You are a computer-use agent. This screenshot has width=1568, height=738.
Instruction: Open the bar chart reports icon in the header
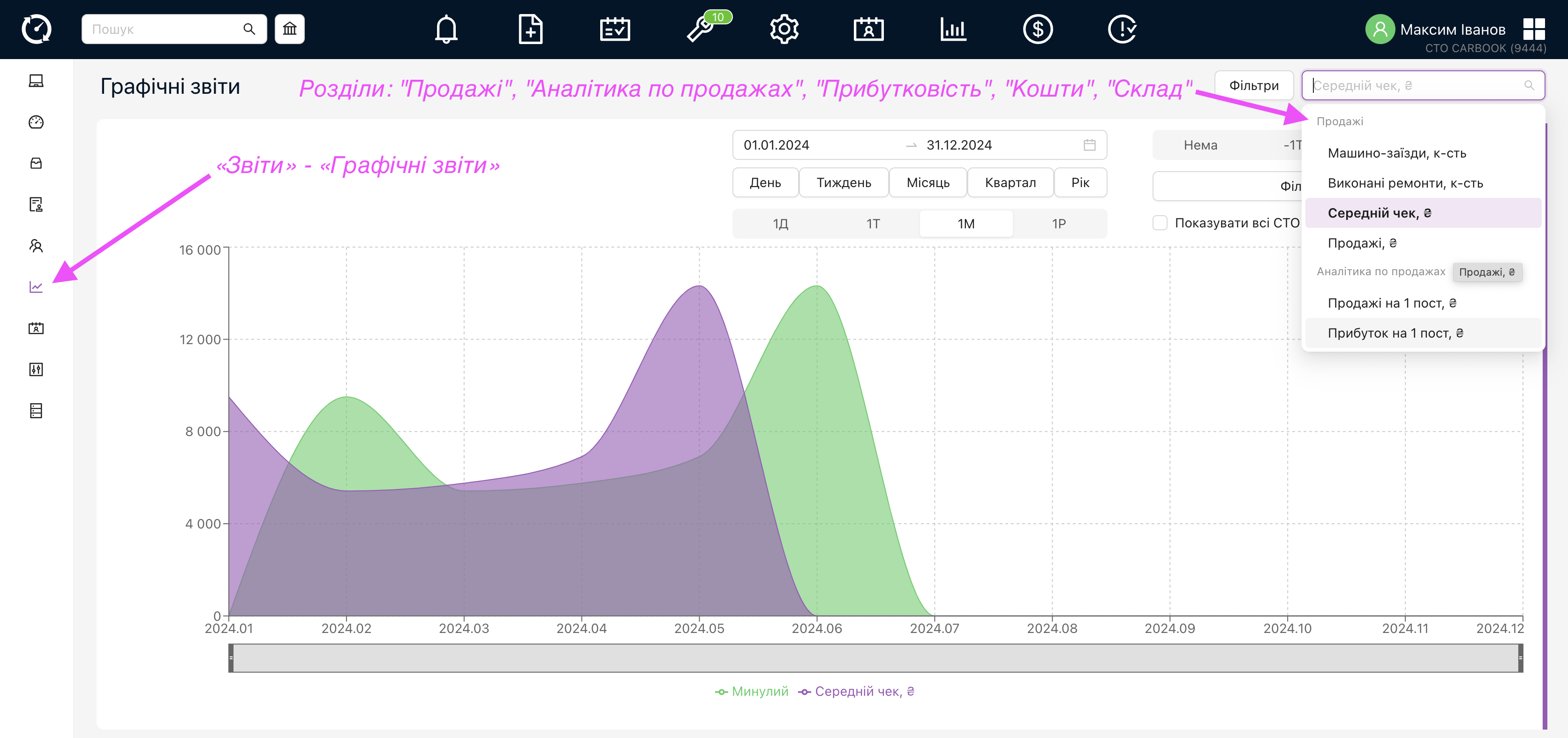pos(953,29)
